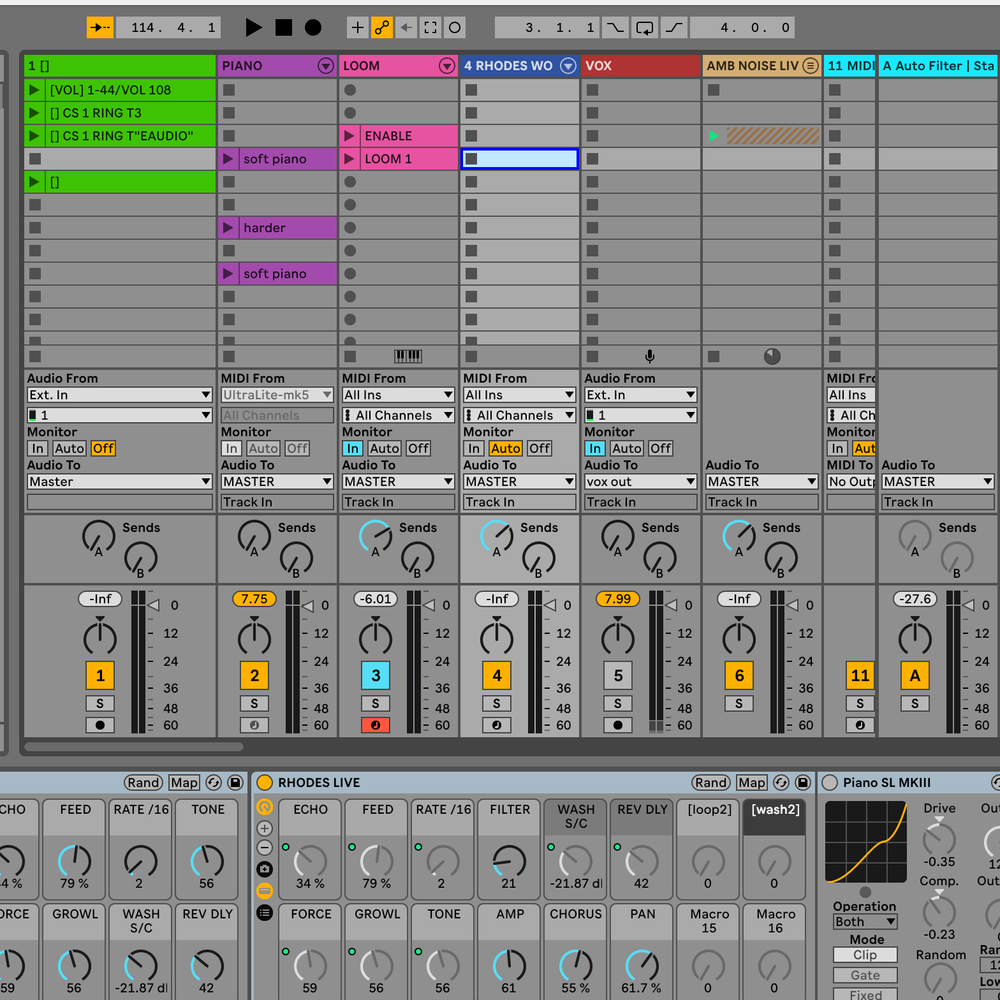Expand the LOOM track title chooser arrow
Image resolution: width=1000 pixels, height=1000 pixels.
pos(447,66)
